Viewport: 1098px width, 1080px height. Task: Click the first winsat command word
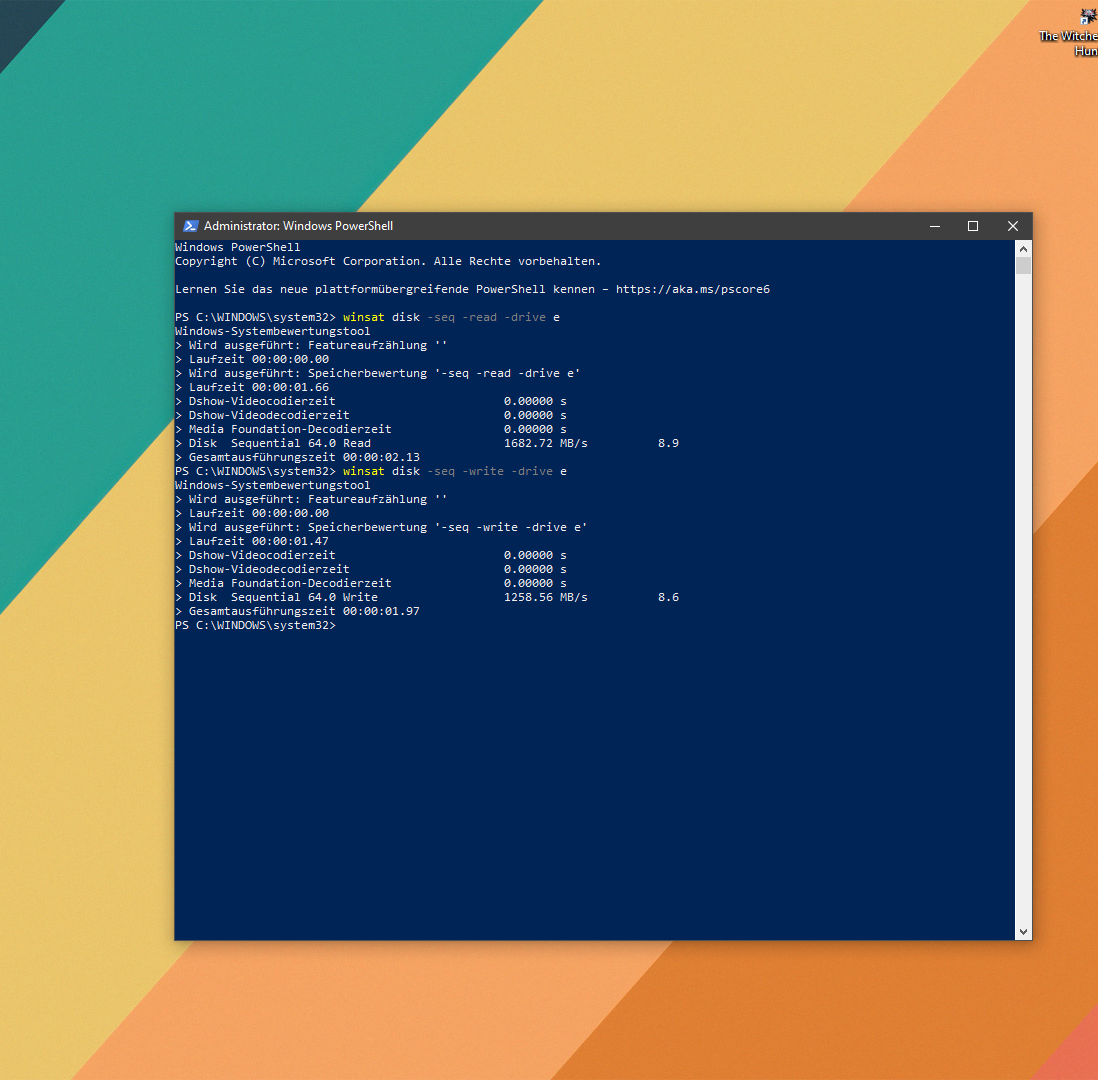pos(363,317)
